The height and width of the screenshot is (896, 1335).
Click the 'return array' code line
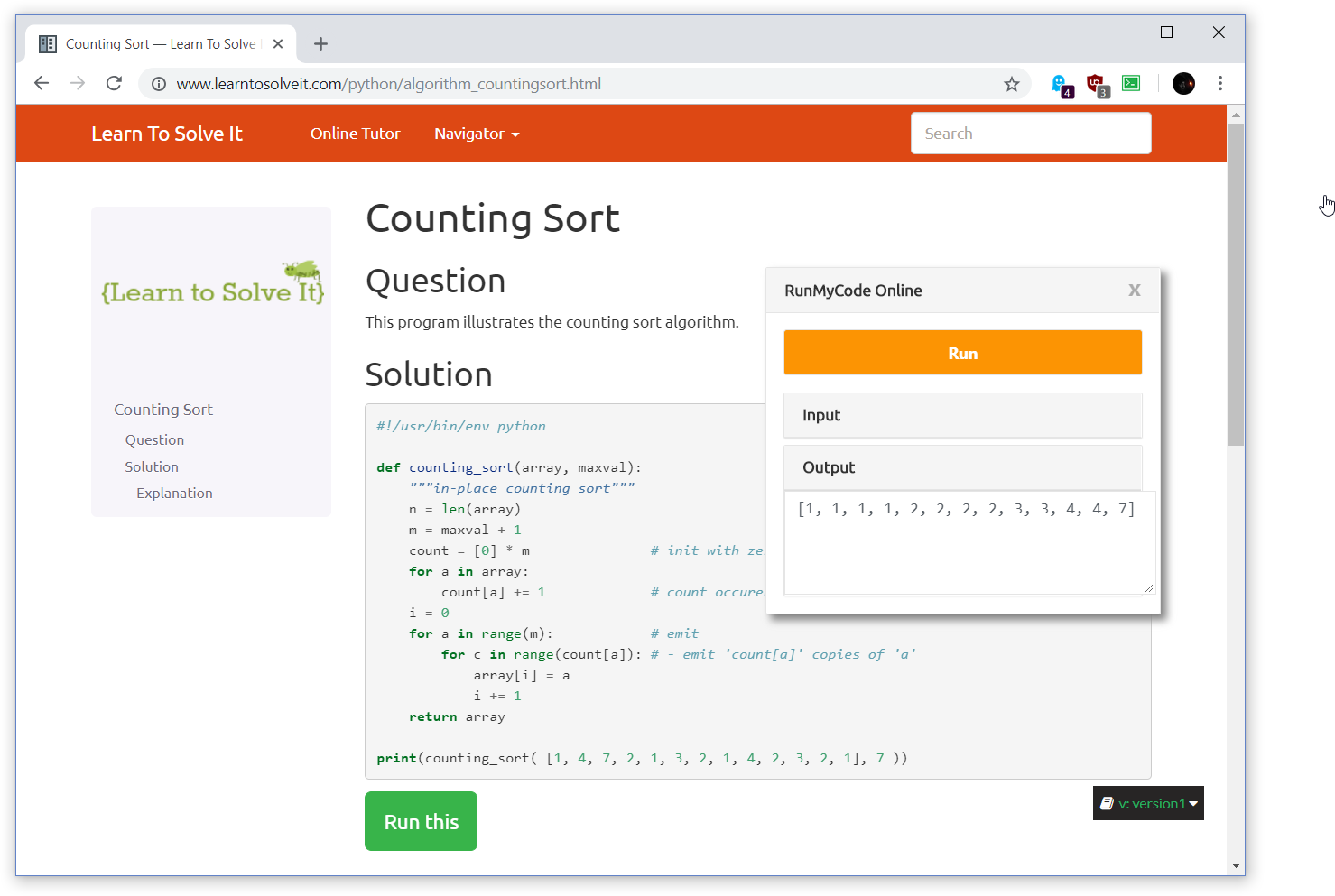[457, 716]
